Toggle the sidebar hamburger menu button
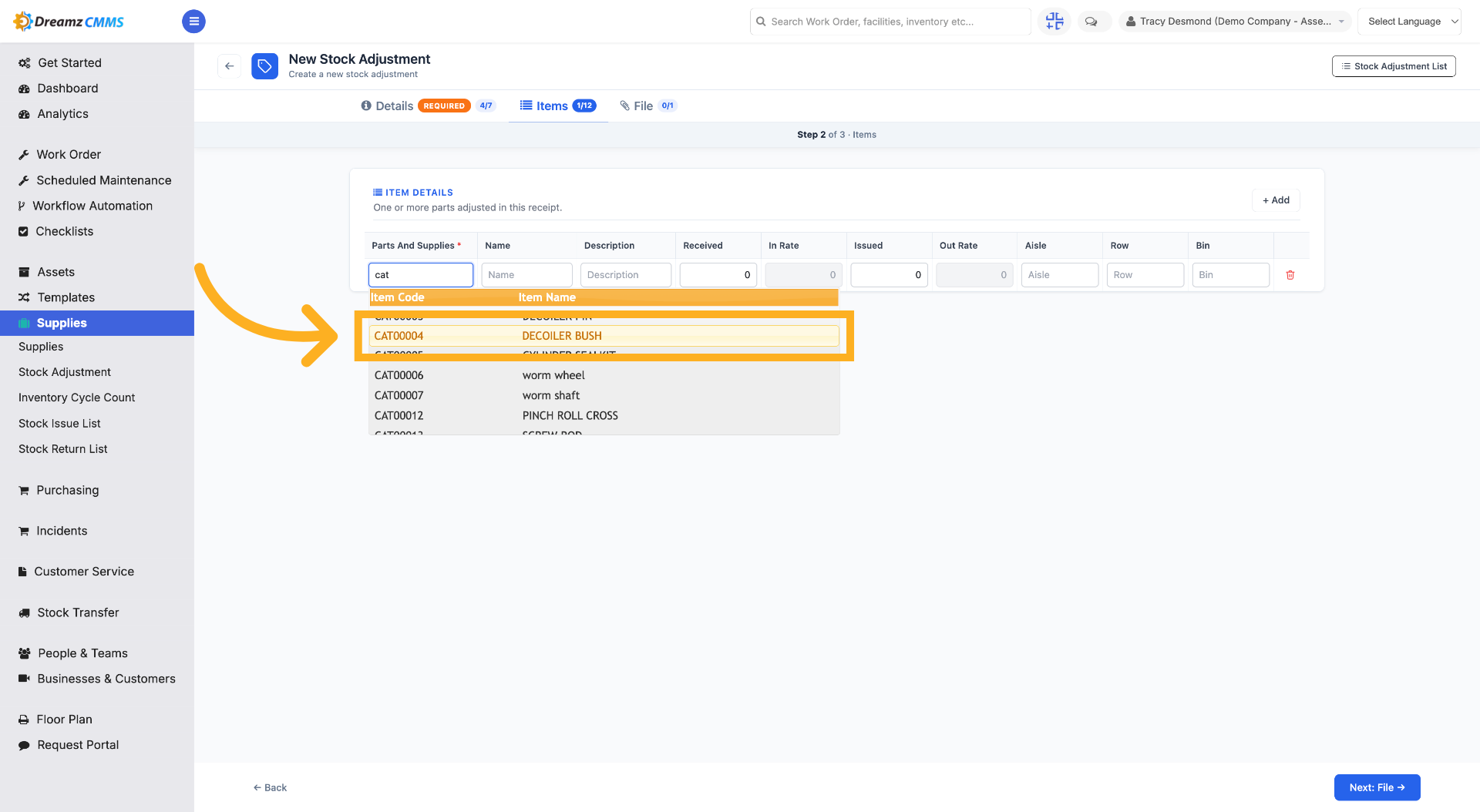Viewport: 1480px width, 812px height. pos(193,22)
